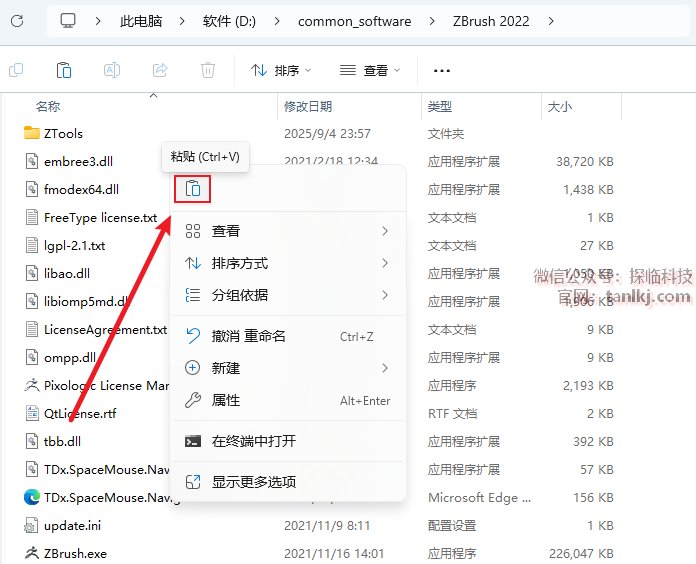The width and height of the screenshot is (696, 564).
Task: Click the 38,720 KB size cell
Action: [585, 162]
